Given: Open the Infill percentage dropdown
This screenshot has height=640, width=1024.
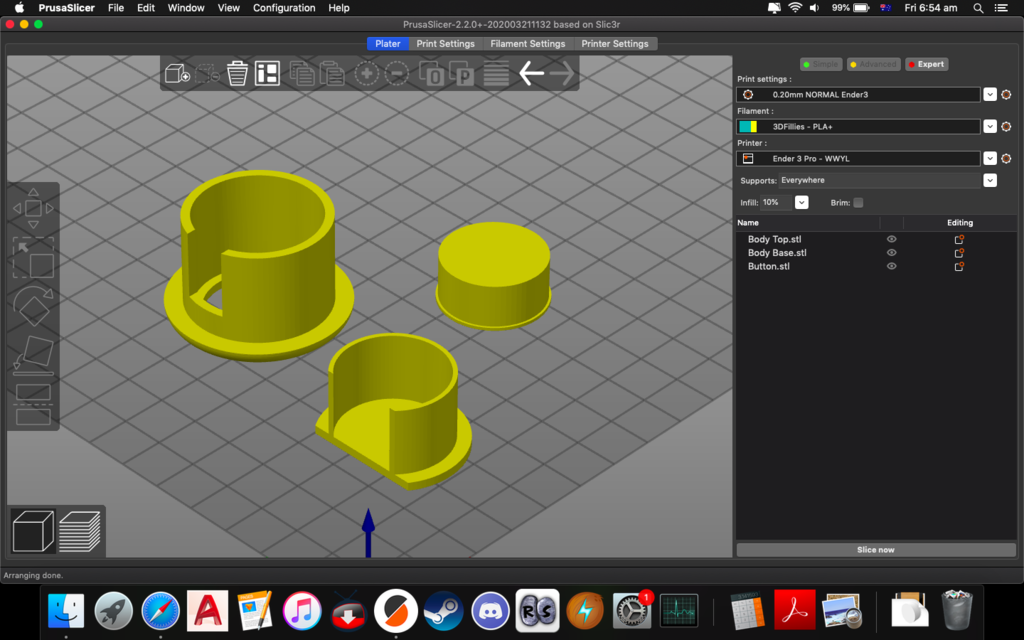Looking at the screenshot, I should click(801, 202).
